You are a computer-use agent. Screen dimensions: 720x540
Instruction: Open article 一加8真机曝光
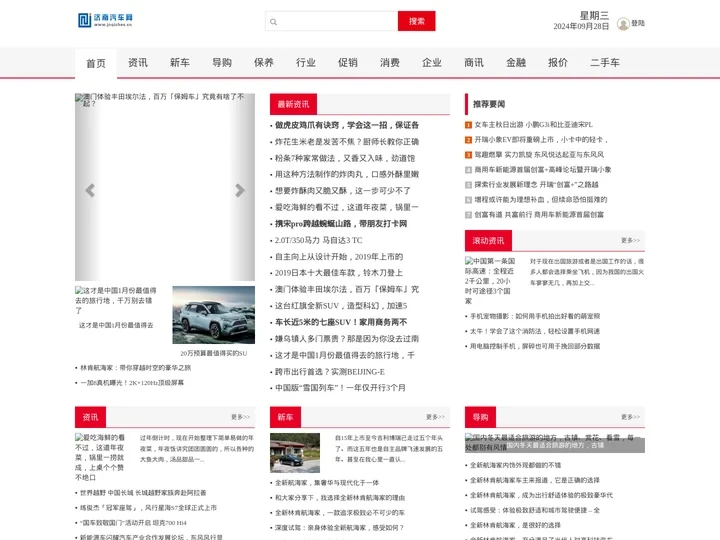pos(132,383)
